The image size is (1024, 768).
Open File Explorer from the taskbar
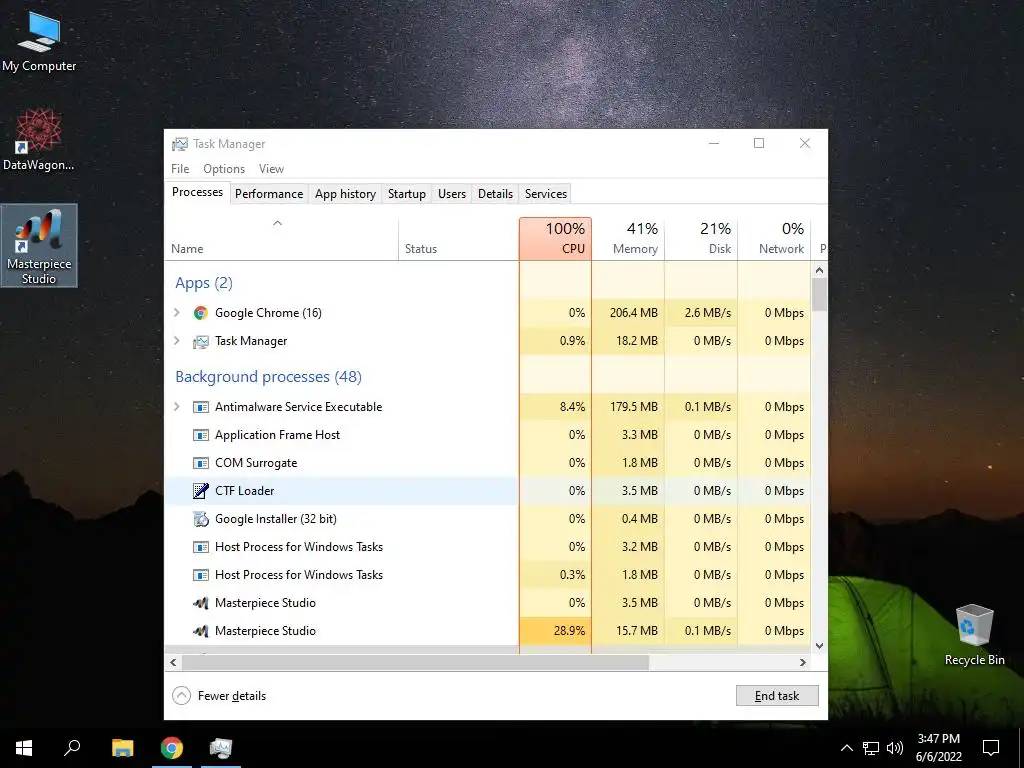coord(122,748)
